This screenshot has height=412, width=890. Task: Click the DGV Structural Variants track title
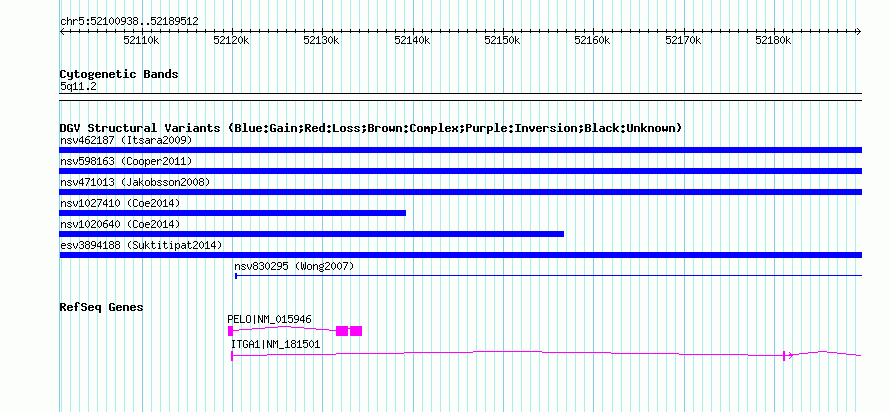pyautogui.click(x=371, y=128)
